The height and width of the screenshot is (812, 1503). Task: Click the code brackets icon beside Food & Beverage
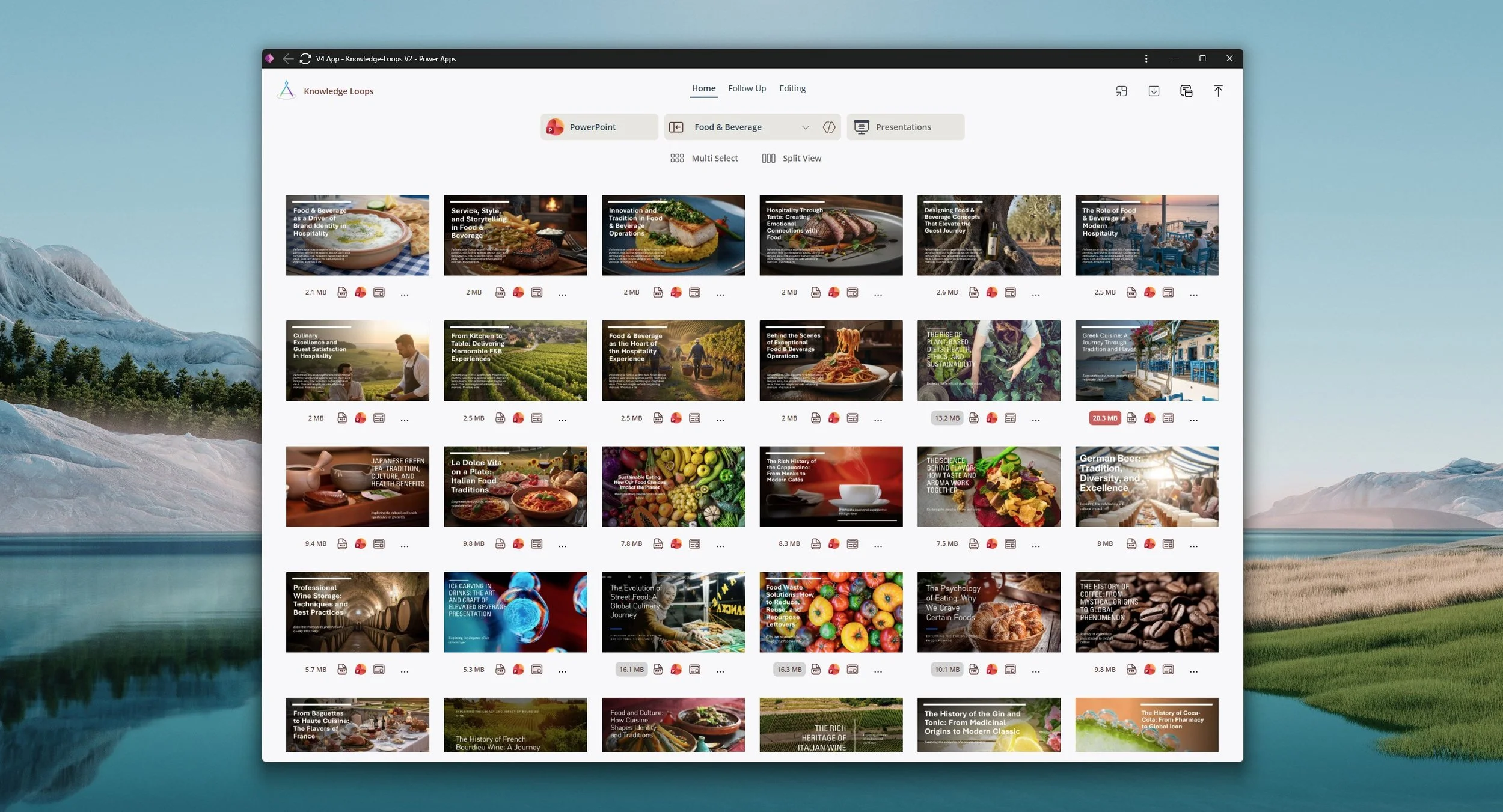pyautogui.click(x=829, y=127)
